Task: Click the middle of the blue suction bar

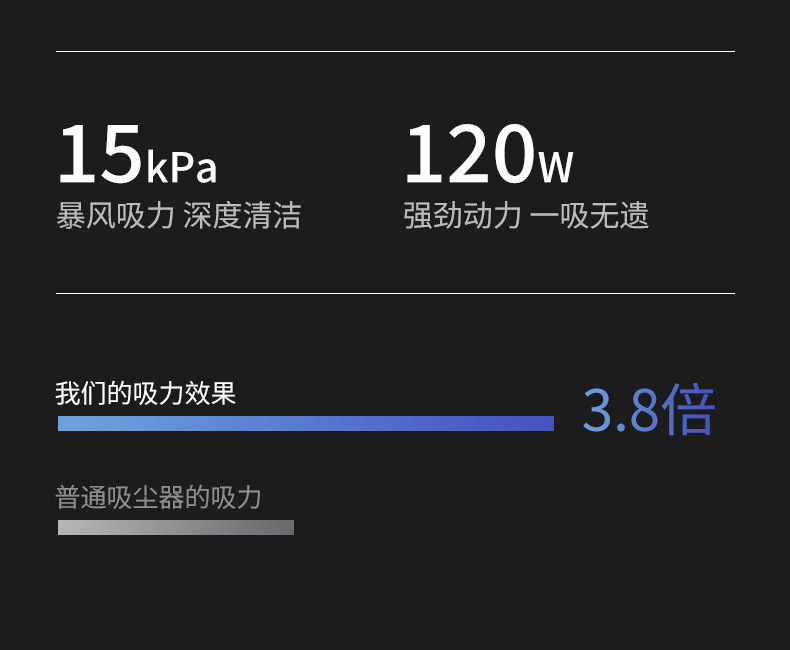Action: [x=306, y=423]
